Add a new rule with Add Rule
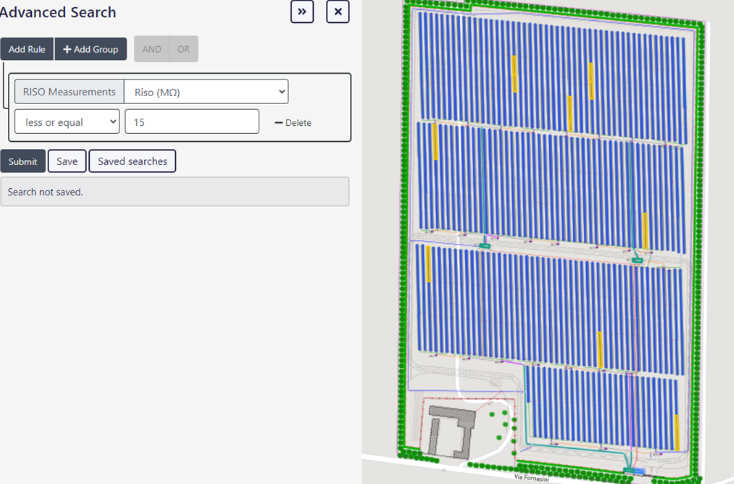Screen dimensions: 734x484 pos(27,49)
